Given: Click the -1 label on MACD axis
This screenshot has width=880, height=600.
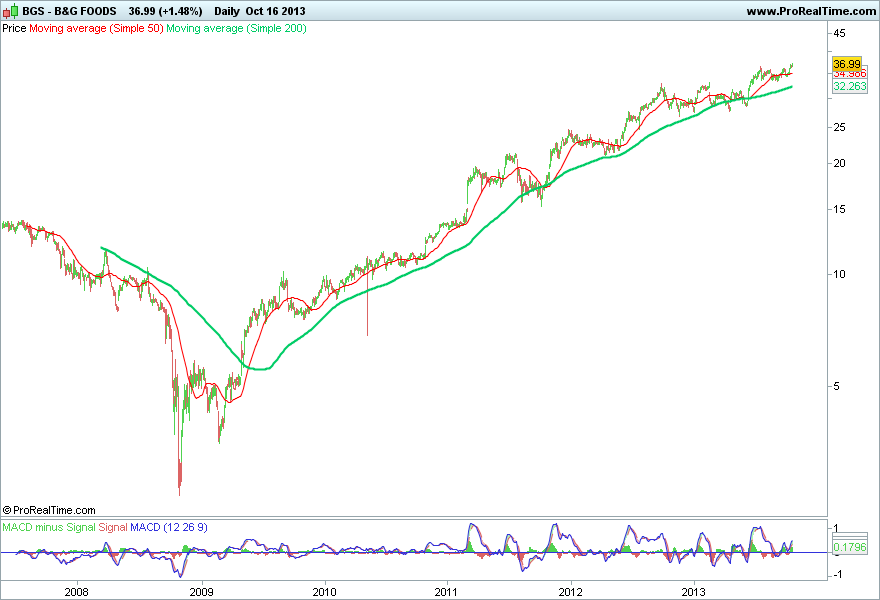Looking at the screenshot, I should [x=837, y=574].
